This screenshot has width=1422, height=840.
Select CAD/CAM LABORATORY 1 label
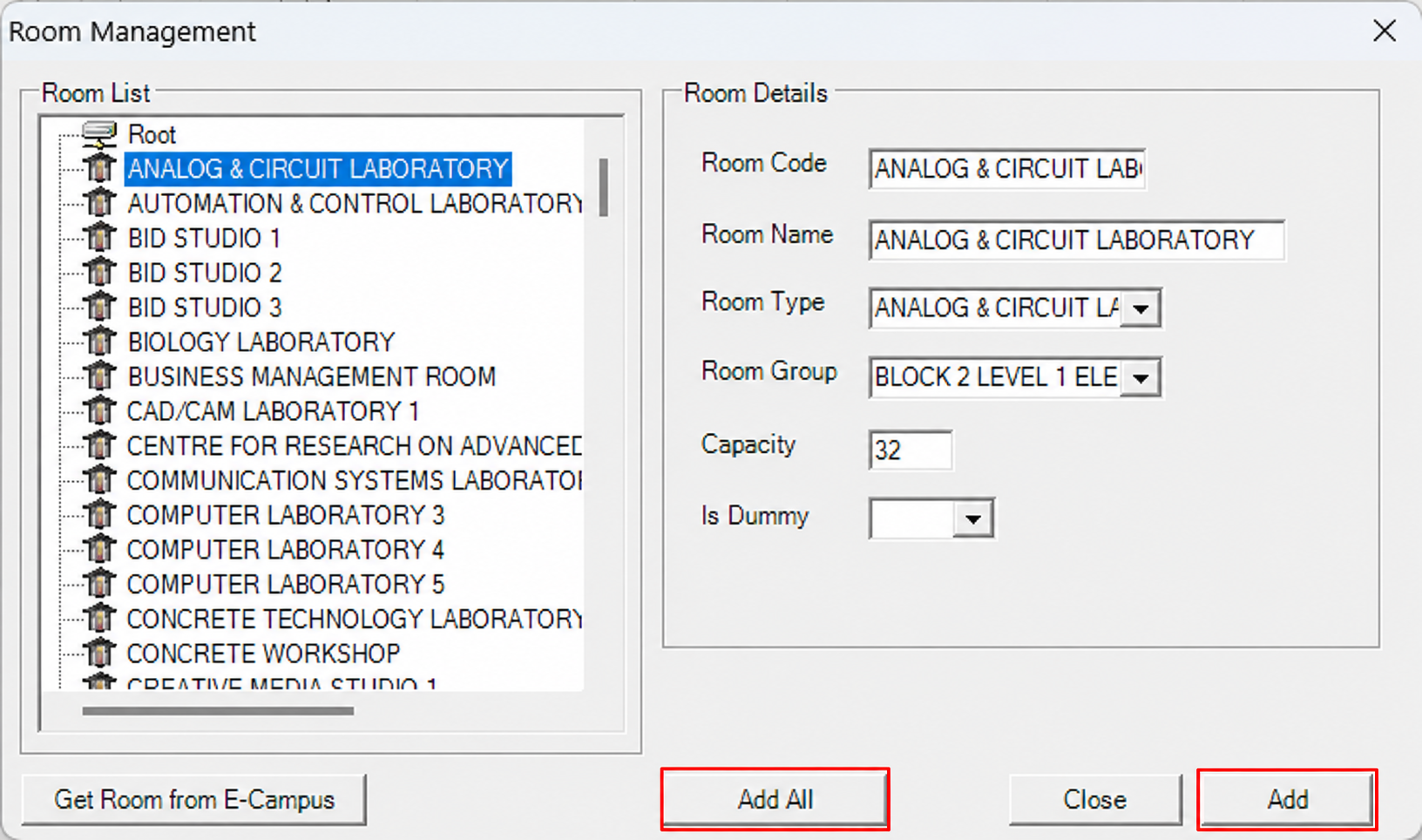274,411
